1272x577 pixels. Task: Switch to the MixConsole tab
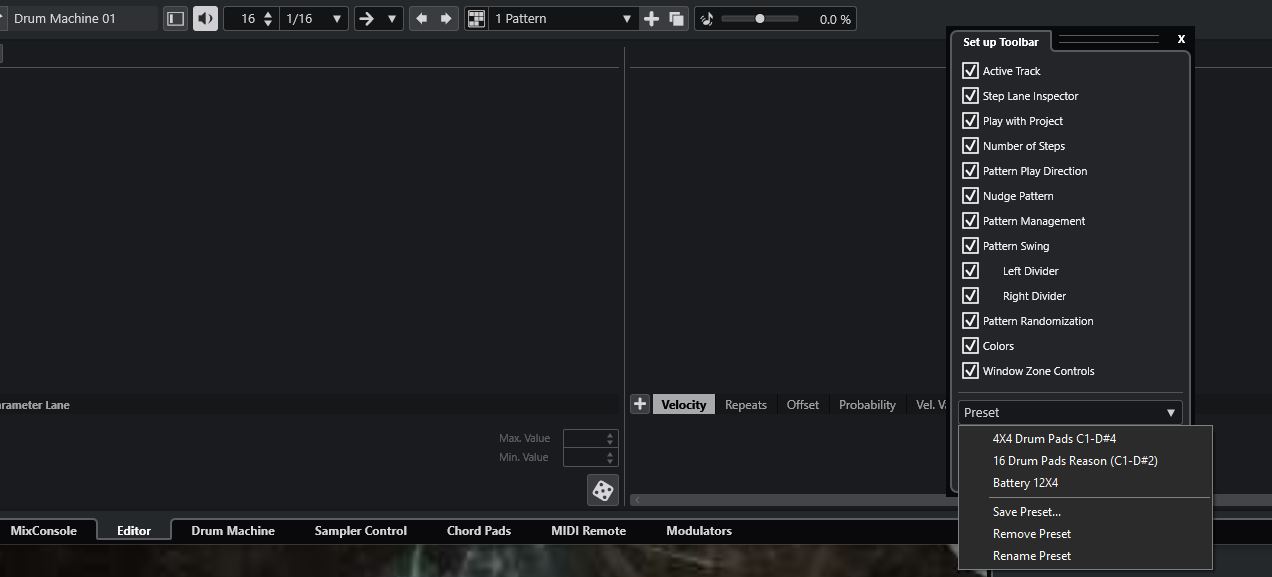[43, 531]
